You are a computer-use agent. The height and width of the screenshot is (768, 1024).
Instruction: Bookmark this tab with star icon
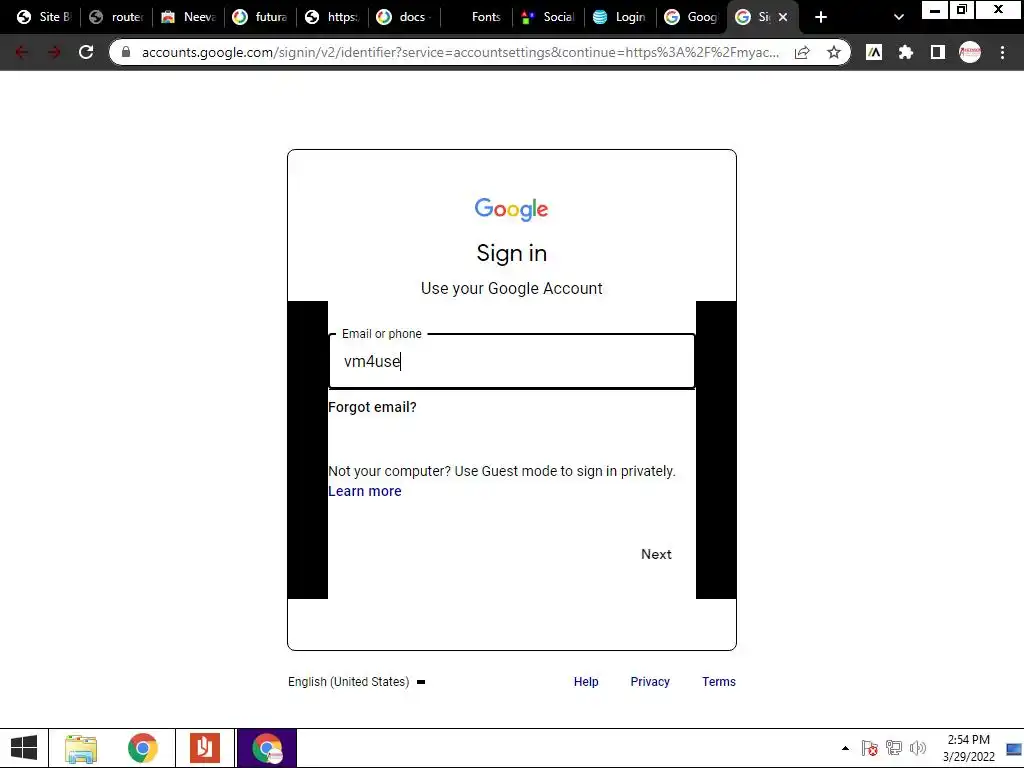coord(834,52)
